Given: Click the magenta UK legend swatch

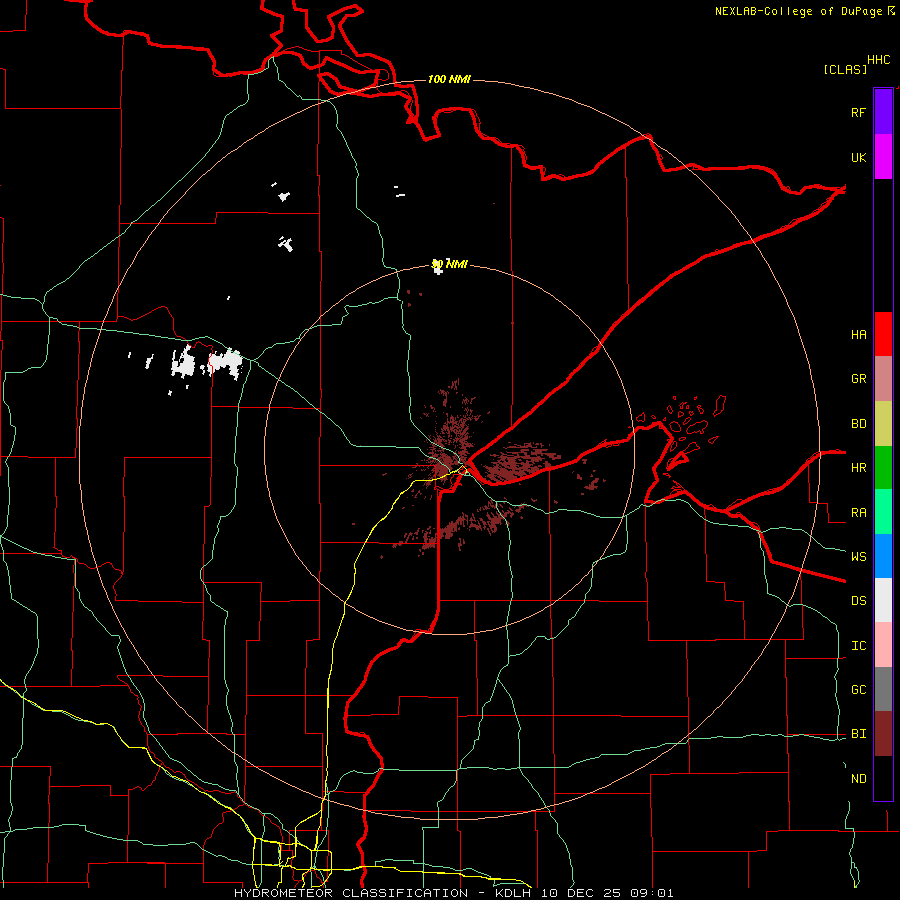Looking at the screenshot, I should coord(883,157).
